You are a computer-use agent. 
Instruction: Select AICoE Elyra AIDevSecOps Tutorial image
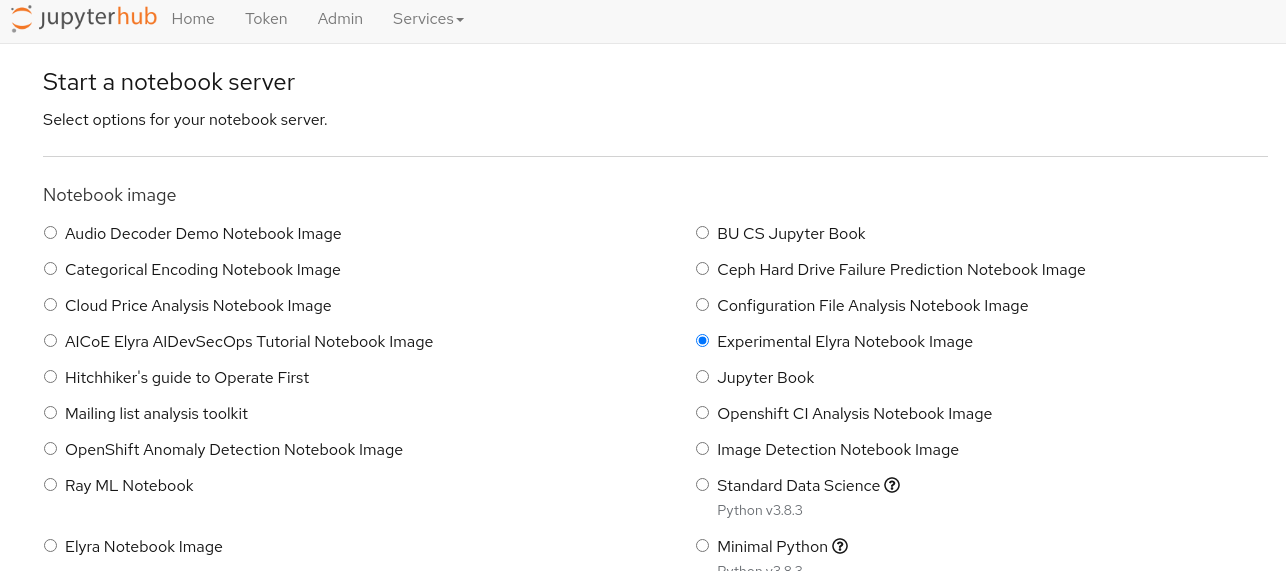point(50,341)
